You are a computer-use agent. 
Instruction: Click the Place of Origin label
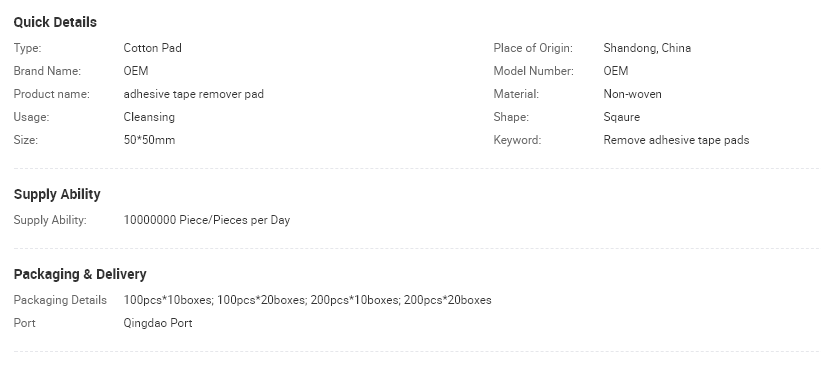(x=533, y=48)
